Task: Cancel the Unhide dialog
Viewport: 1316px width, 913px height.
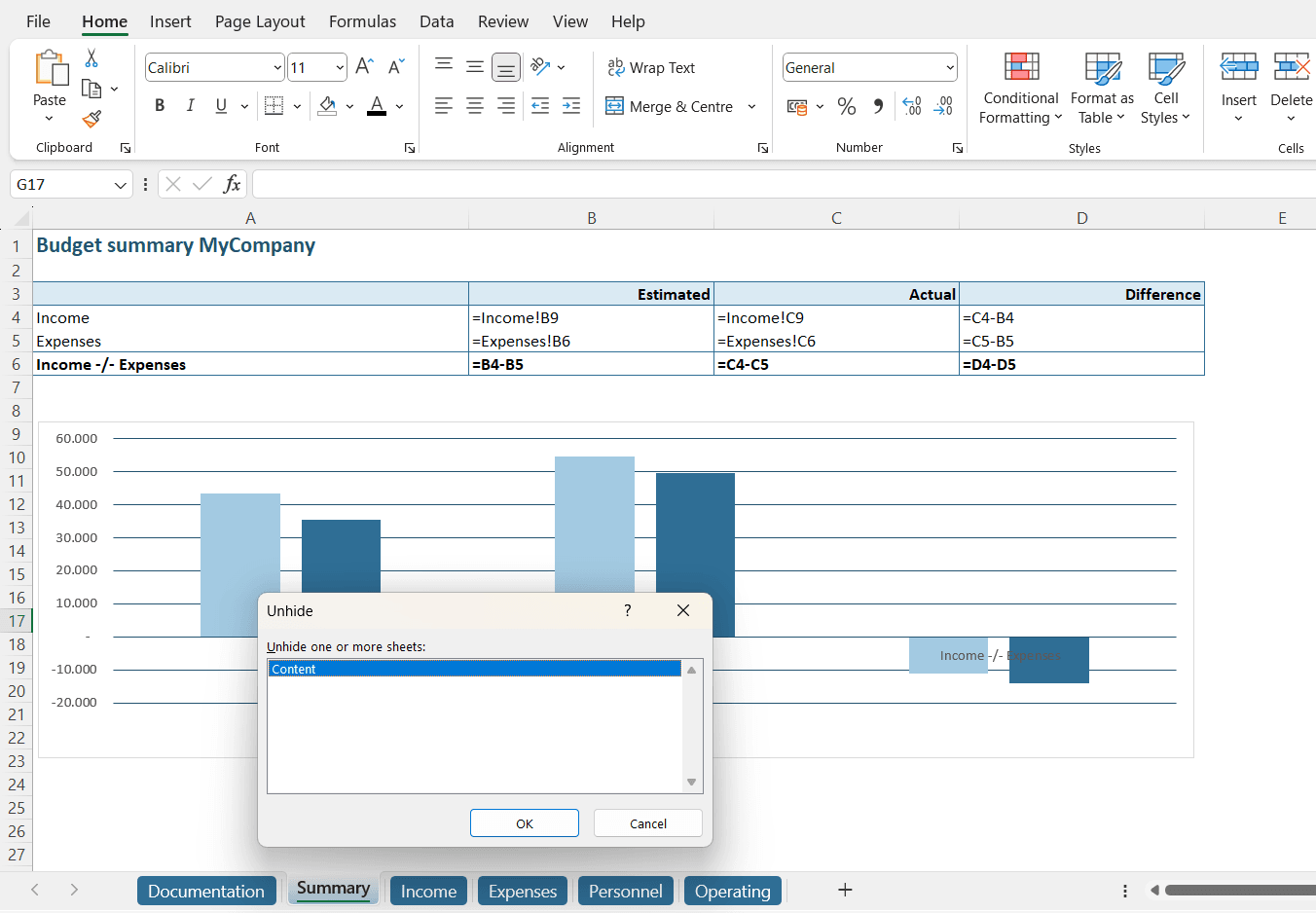Action: click(x=647, y=823)
